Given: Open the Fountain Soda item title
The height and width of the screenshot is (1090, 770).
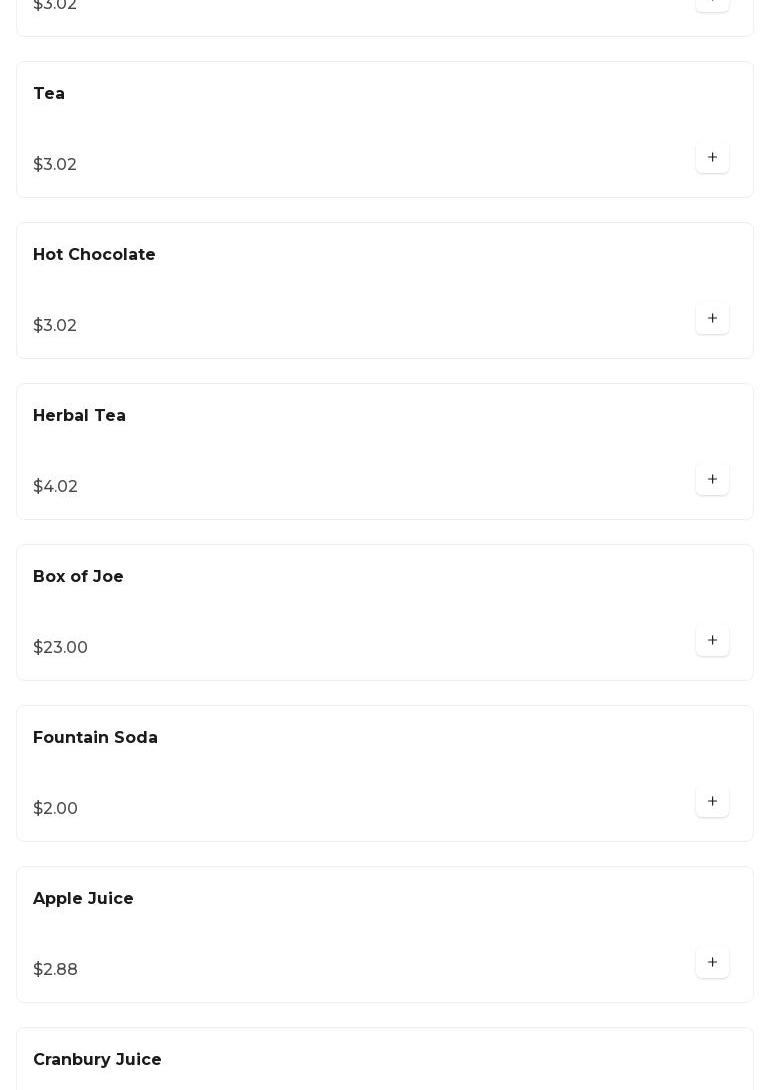Looking at the screenshot, I should [95, 737].
